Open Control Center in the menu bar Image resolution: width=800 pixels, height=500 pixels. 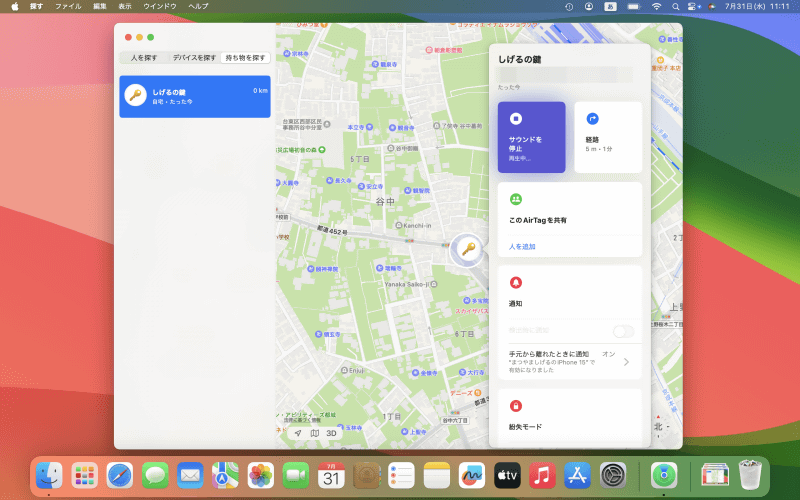click(x=693, y=7)
